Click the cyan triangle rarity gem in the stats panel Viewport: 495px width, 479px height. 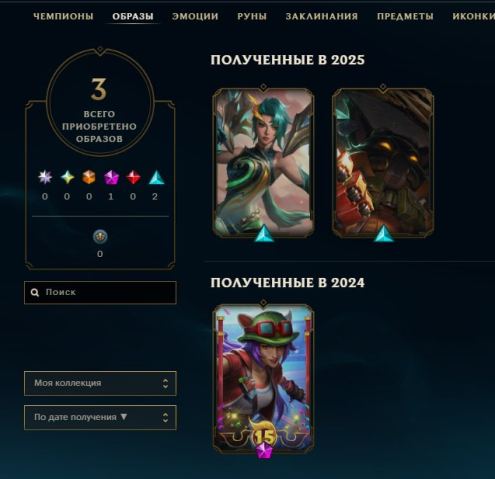(156, 178)
